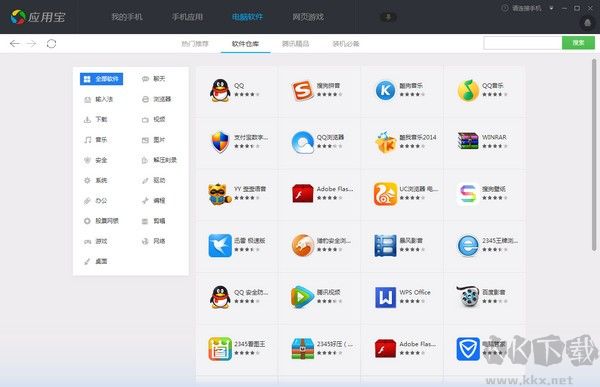
Task: Go back with the left arrow
Action: tap(15, 44)
